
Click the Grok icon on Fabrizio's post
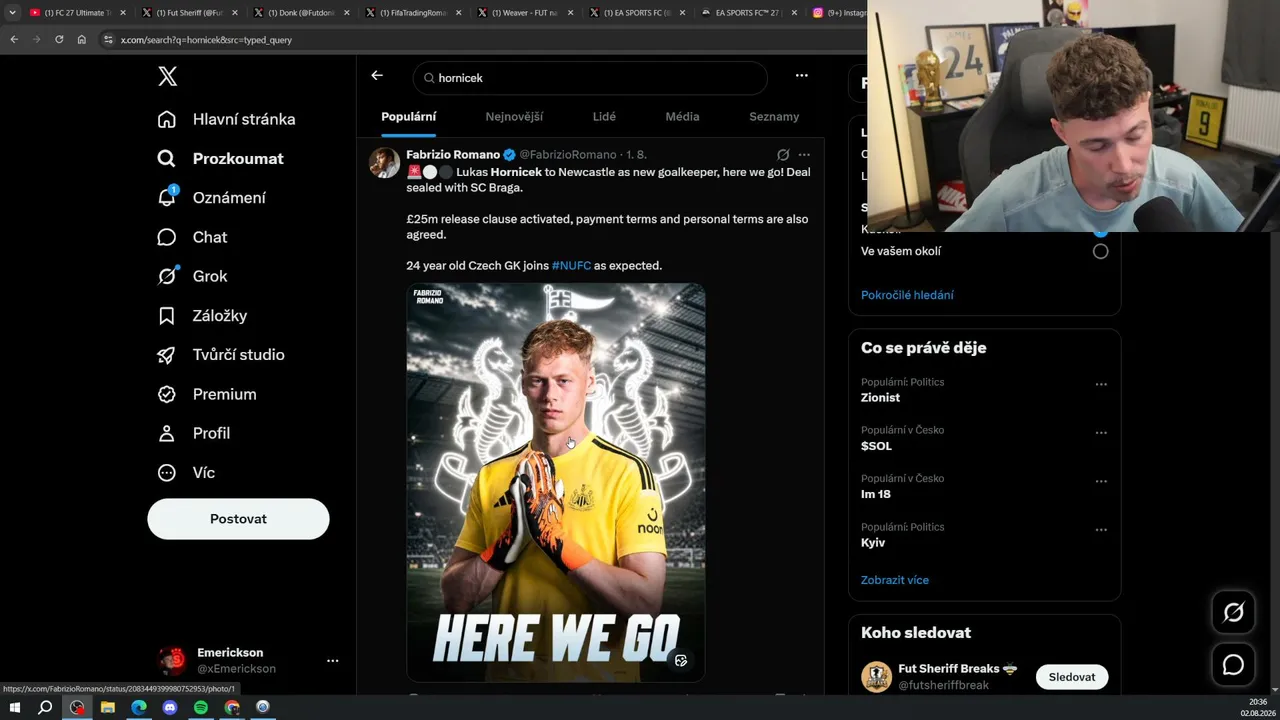click(x=783, y=155)
